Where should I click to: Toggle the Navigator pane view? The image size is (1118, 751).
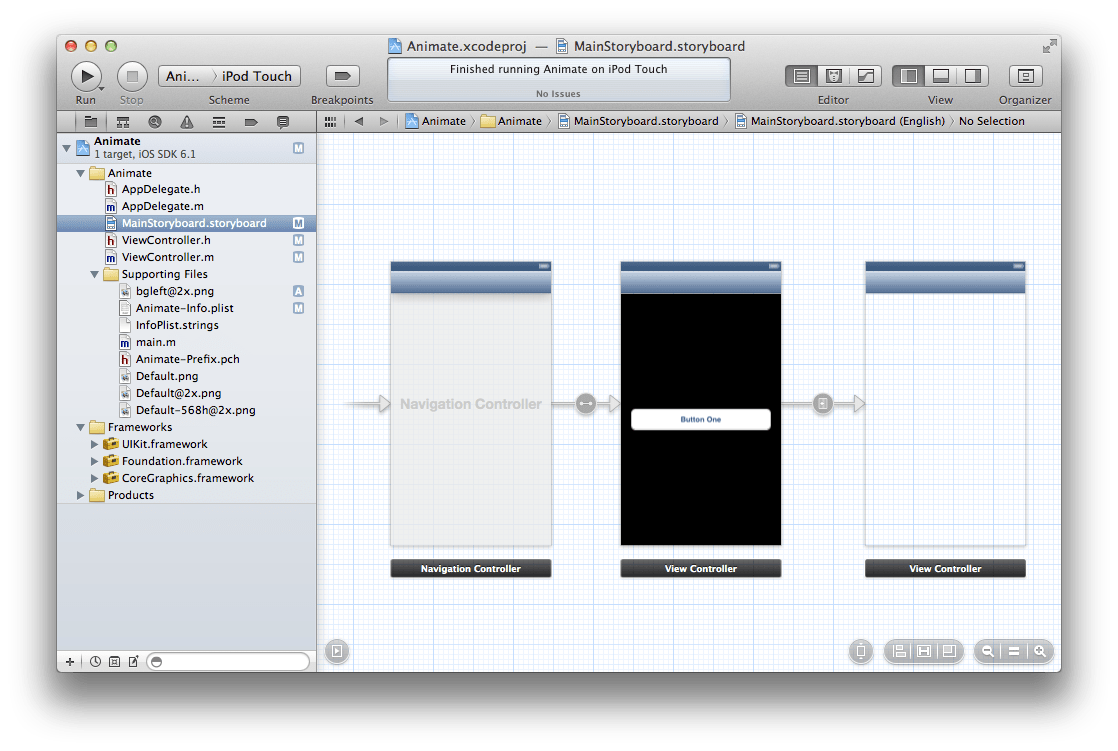[908, 76]
